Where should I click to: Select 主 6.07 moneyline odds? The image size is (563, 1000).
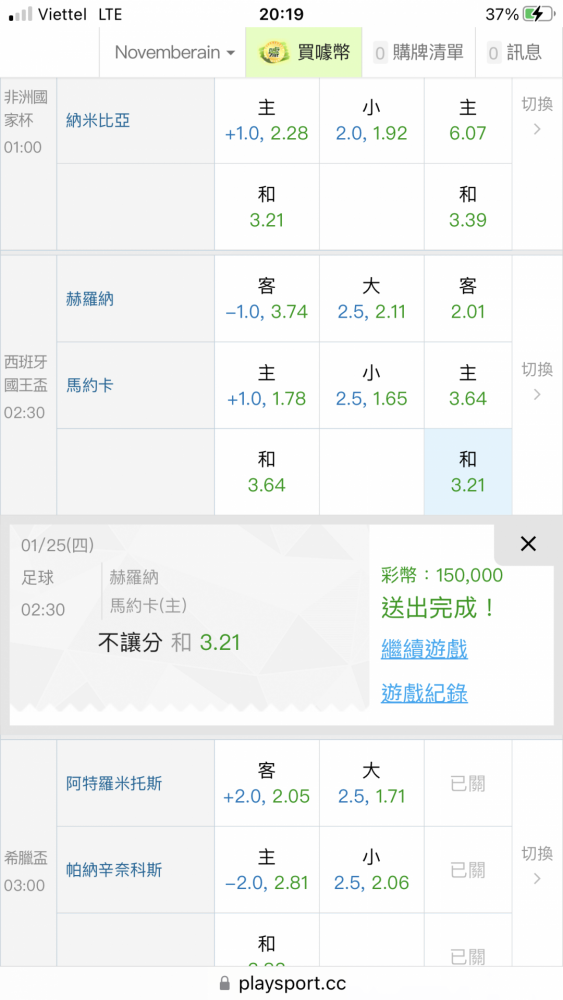tap(468, 121)
